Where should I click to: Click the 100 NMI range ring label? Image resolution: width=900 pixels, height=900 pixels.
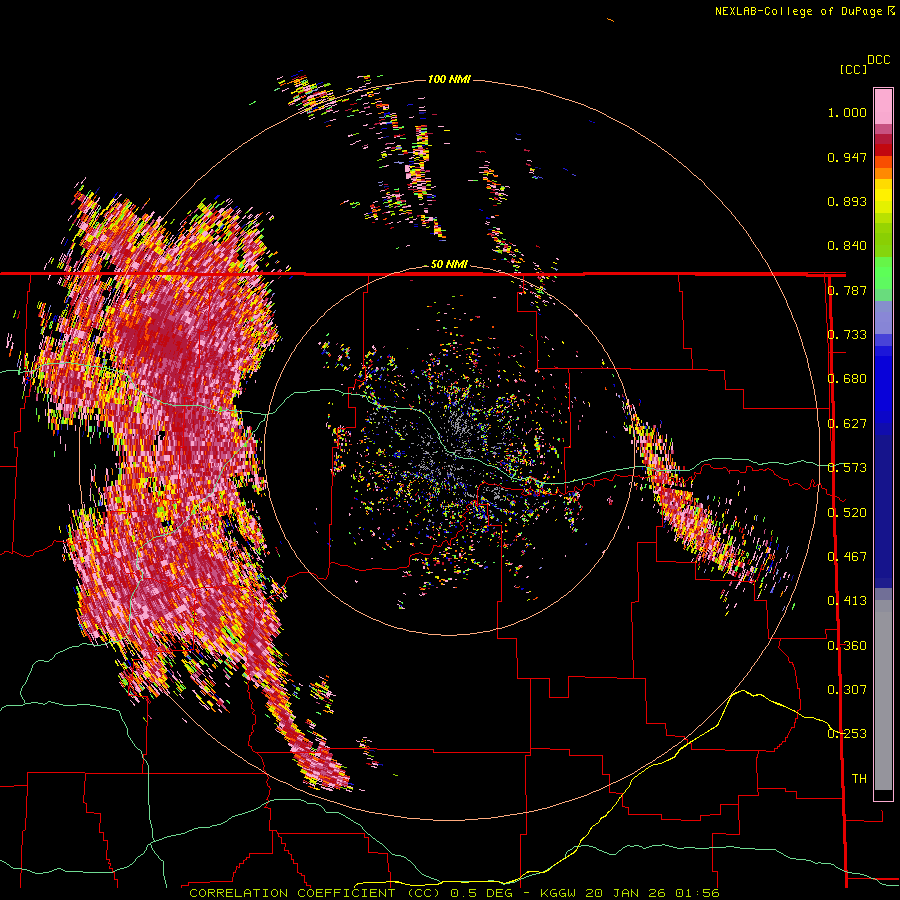(449, 79)
